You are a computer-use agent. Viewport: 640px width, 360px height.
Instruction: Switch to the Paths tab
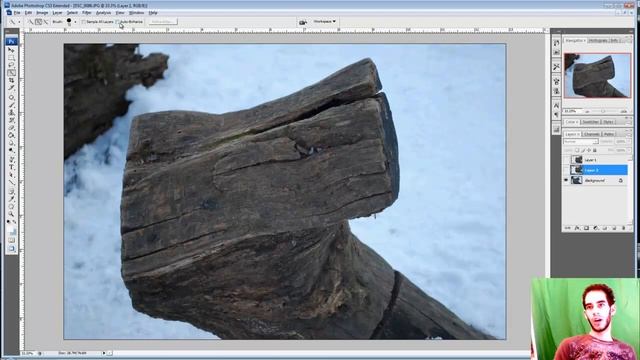[x=609, y=134]
